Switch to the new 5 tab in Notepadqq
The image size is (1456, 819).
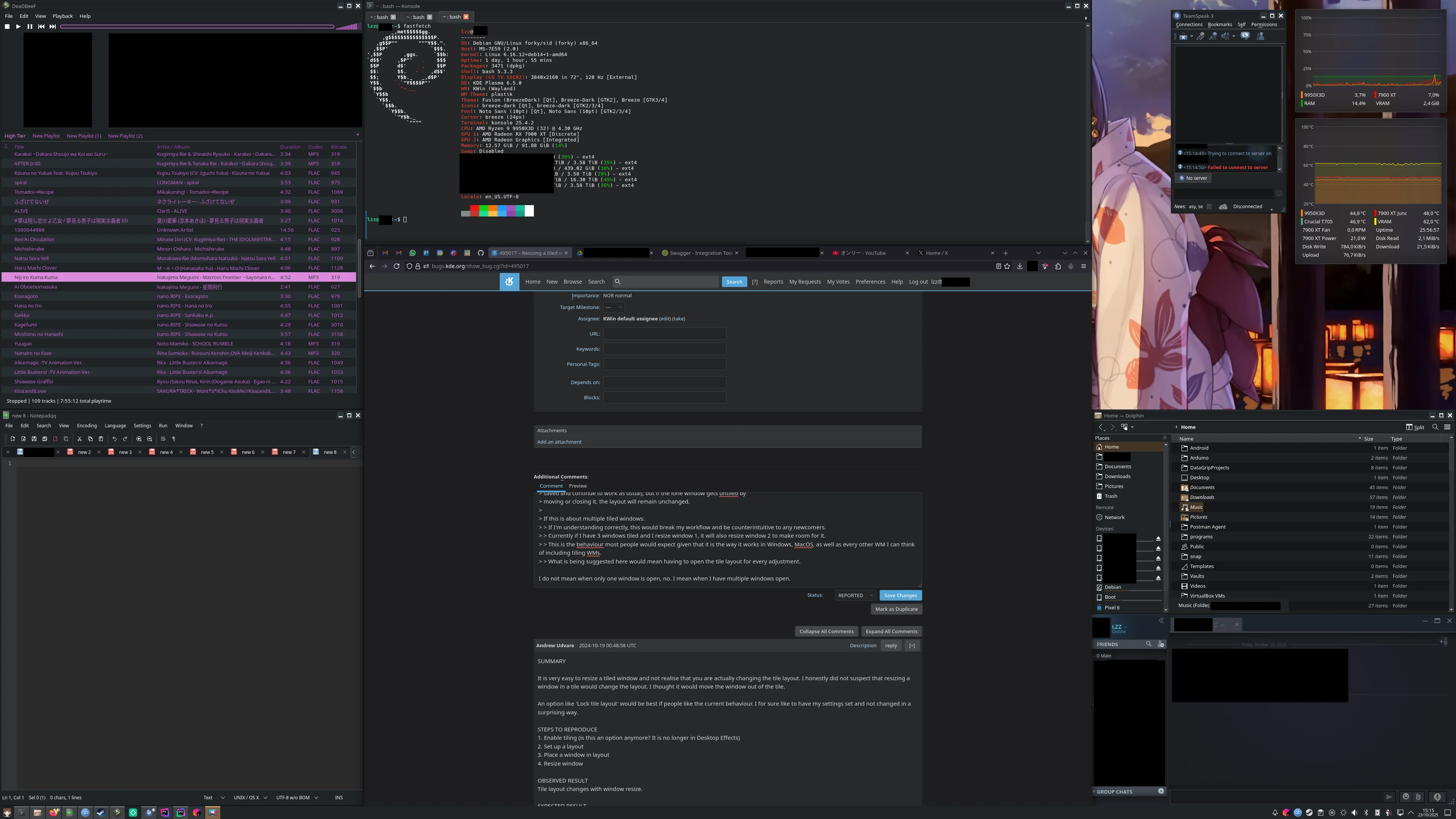point(207,452)
